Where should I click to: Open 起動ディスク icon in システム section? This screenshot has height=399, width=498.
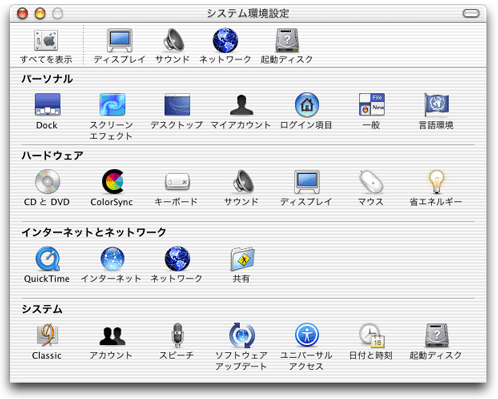pos(436,335)
